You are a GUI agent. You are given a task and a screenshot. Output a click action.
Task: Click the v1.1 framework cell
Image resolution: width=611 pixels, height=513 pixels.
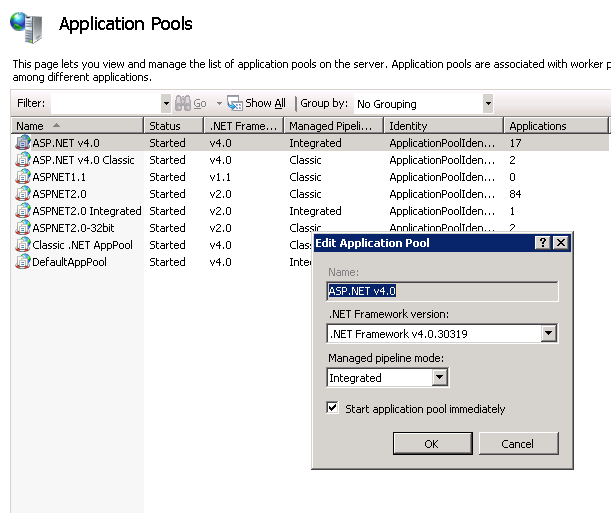pos(220,177)
